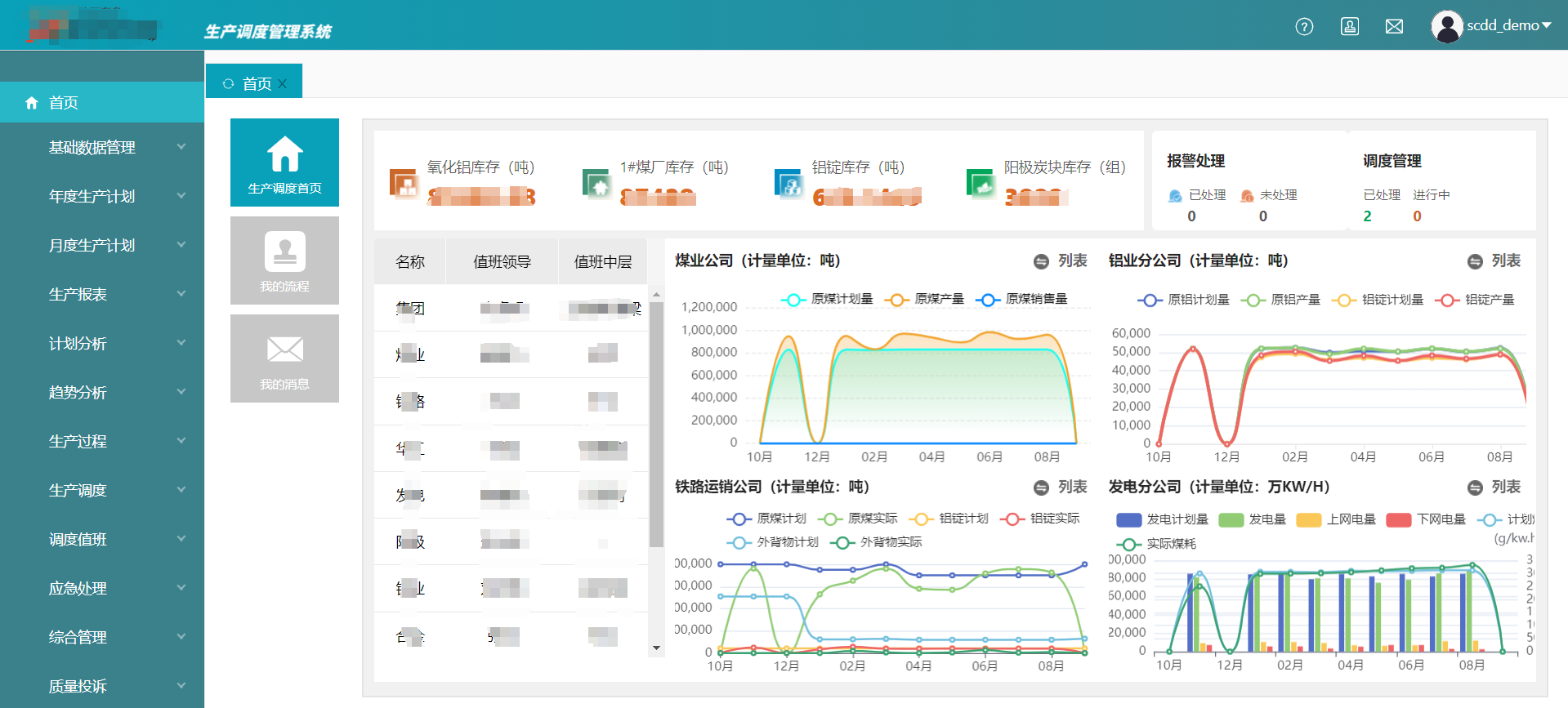The height and width of the screenshot is (708, 1568).
Task: Click 下网电量 red legend swatch
Action: click(1399, 519)
